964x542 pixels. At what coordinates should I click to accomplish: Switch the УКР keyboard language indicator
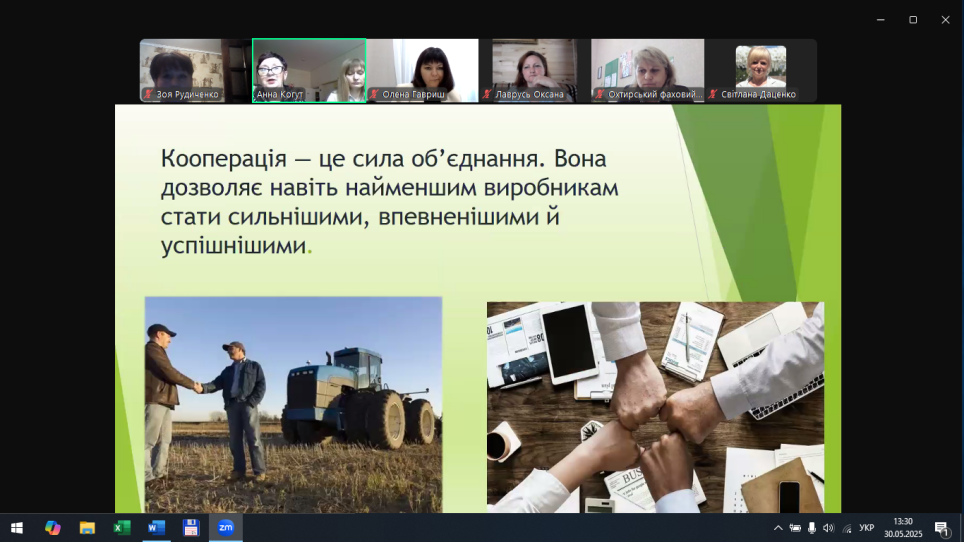tap(867, 527)
